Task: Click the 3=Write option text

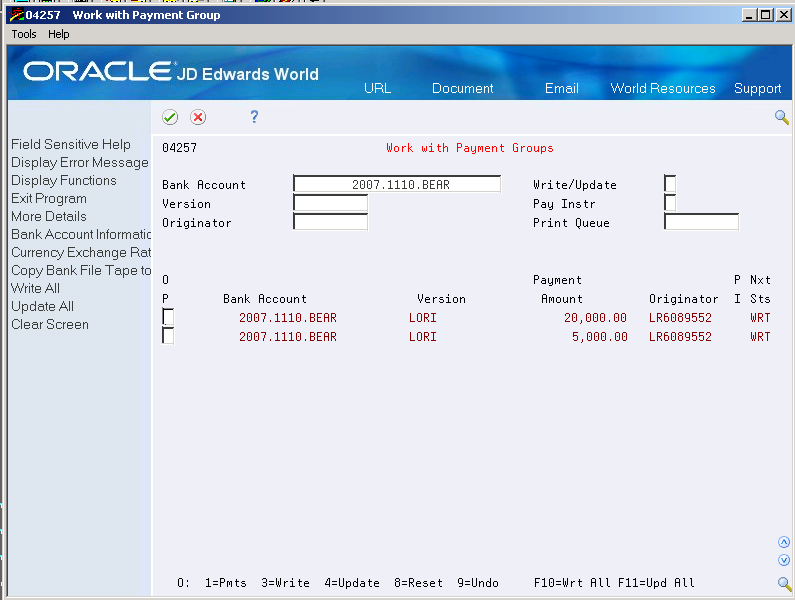Action: 285,583
